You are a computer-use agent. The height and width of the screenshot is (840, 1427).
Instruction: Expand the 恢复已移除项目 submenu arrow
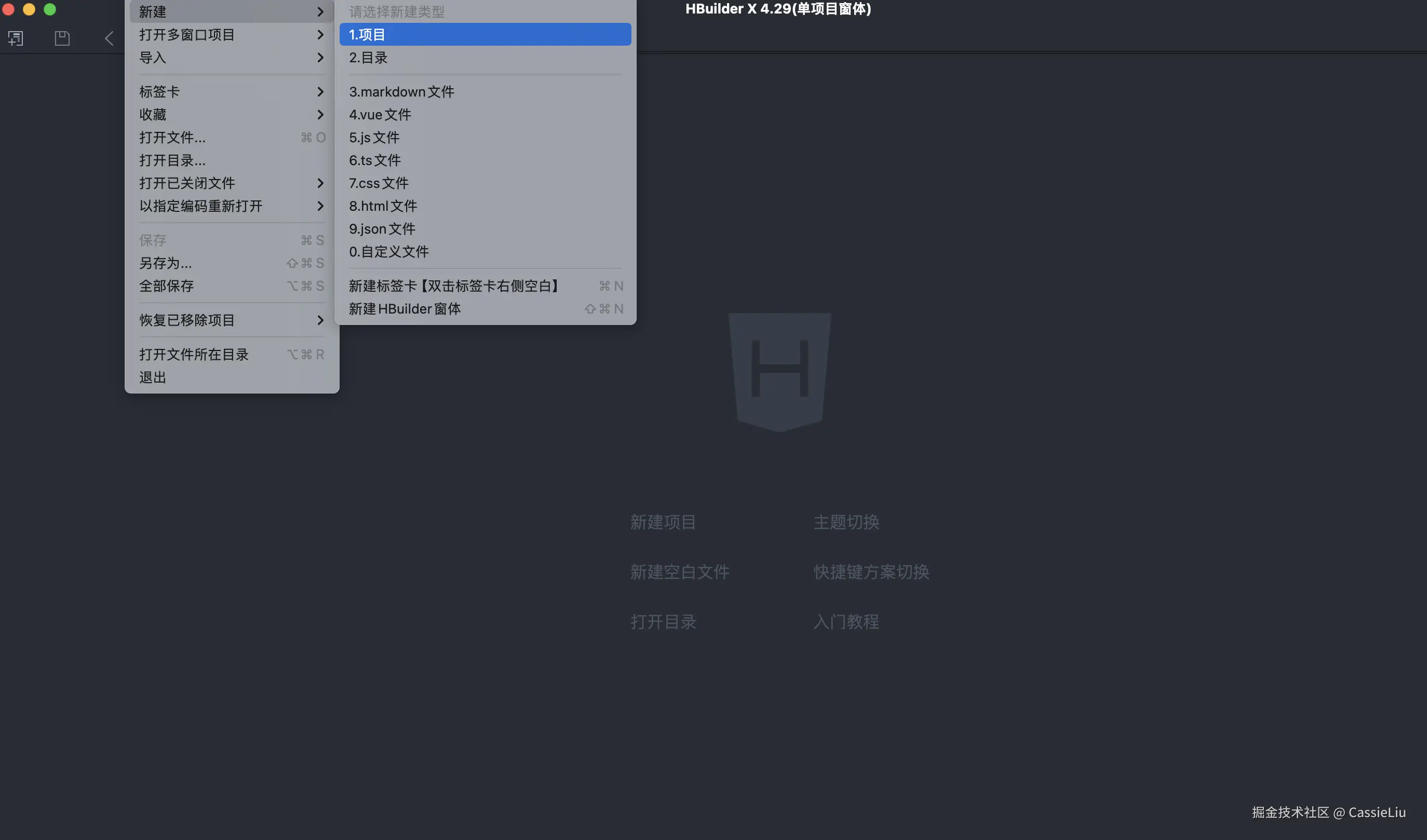[320, 320]
